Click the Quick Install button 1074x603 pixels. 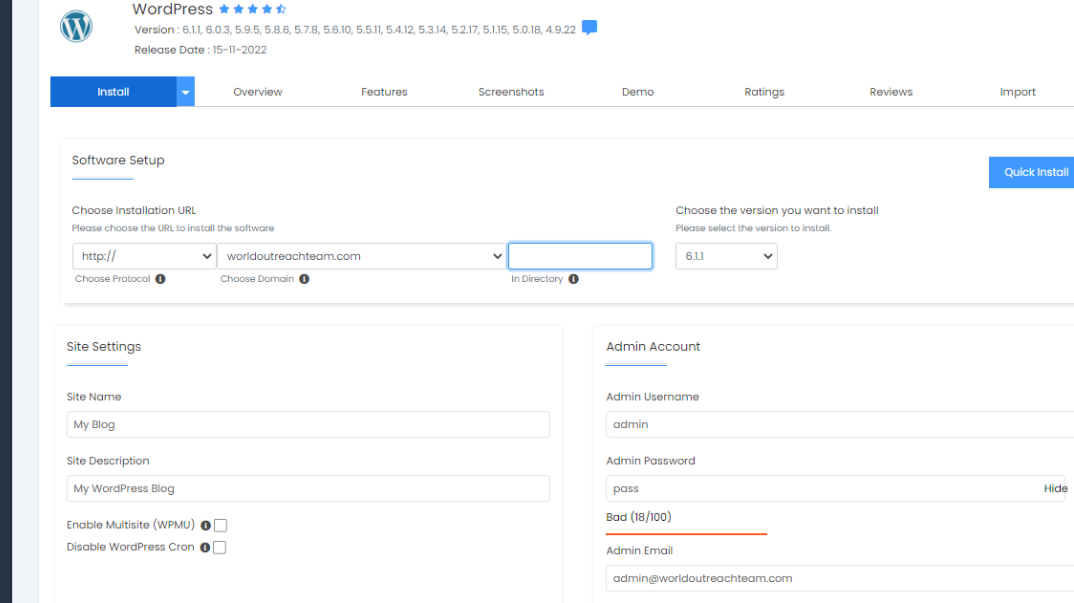(x=1032, y=173)
